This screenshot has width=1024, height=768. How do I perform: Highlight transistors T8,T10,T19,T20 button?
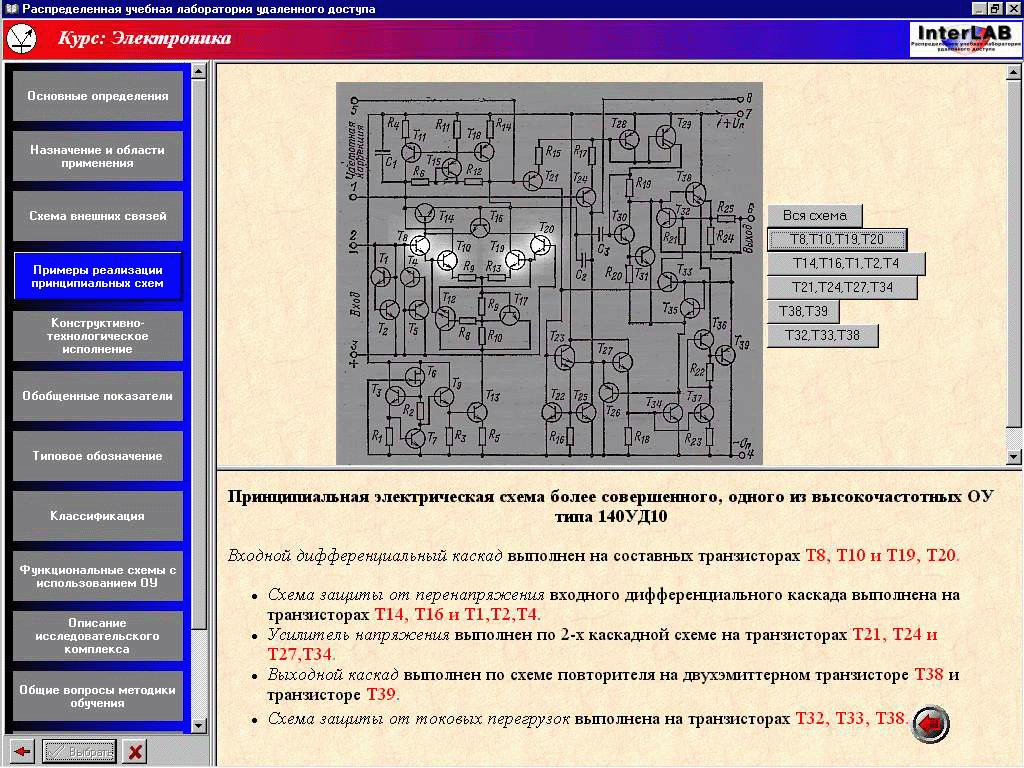tap(837, 240)
